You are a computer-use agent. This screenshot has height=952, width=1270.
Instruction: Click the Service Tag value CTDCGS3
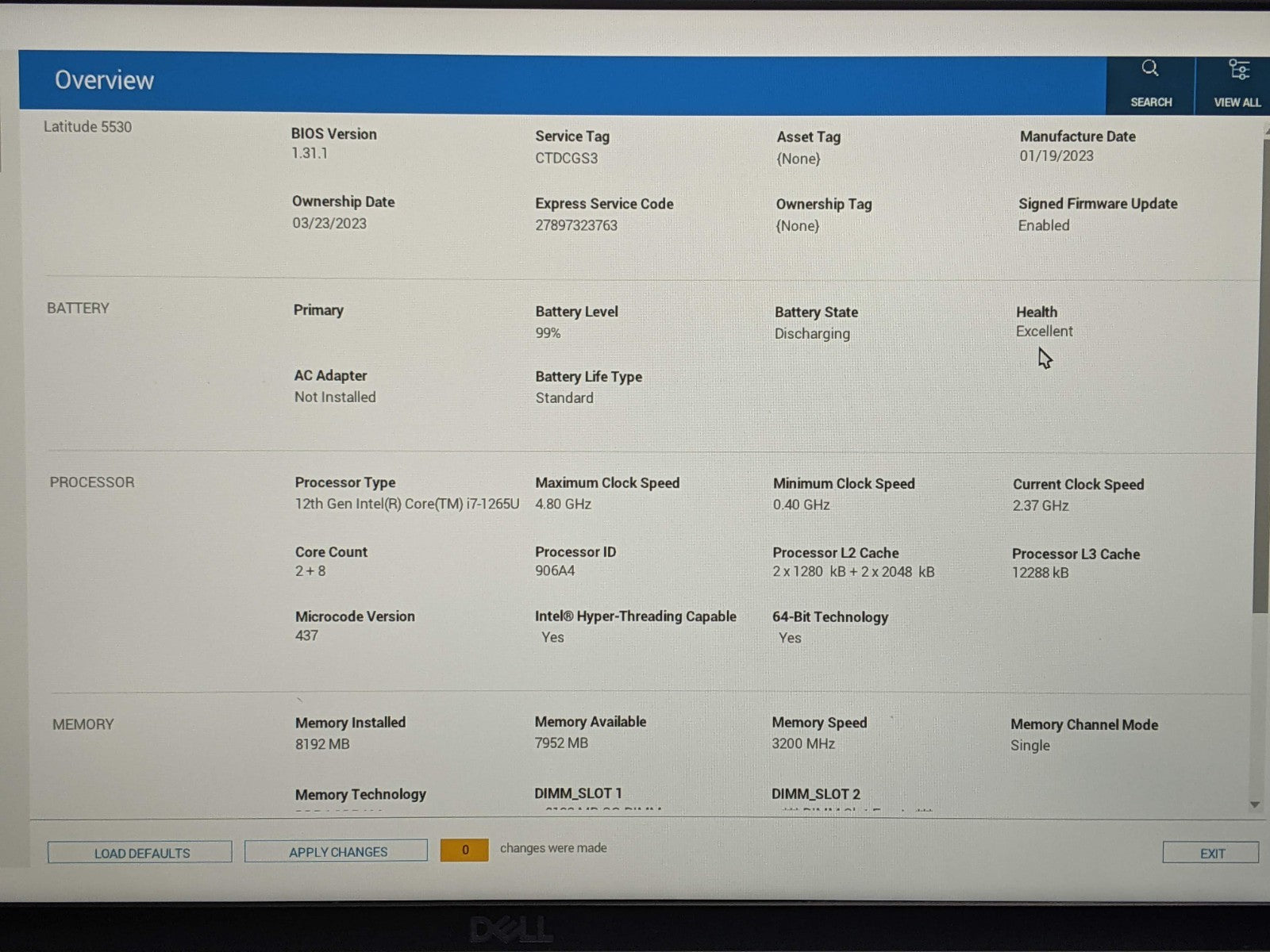coord(566,158)
